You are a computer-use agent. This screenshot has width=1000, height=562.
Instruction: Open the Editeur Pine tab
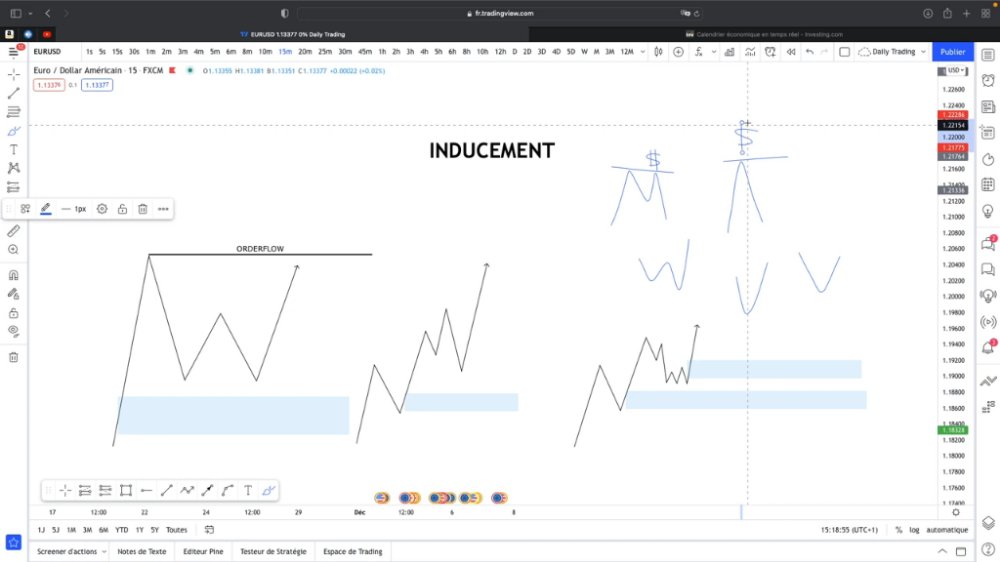pos(203,552)
